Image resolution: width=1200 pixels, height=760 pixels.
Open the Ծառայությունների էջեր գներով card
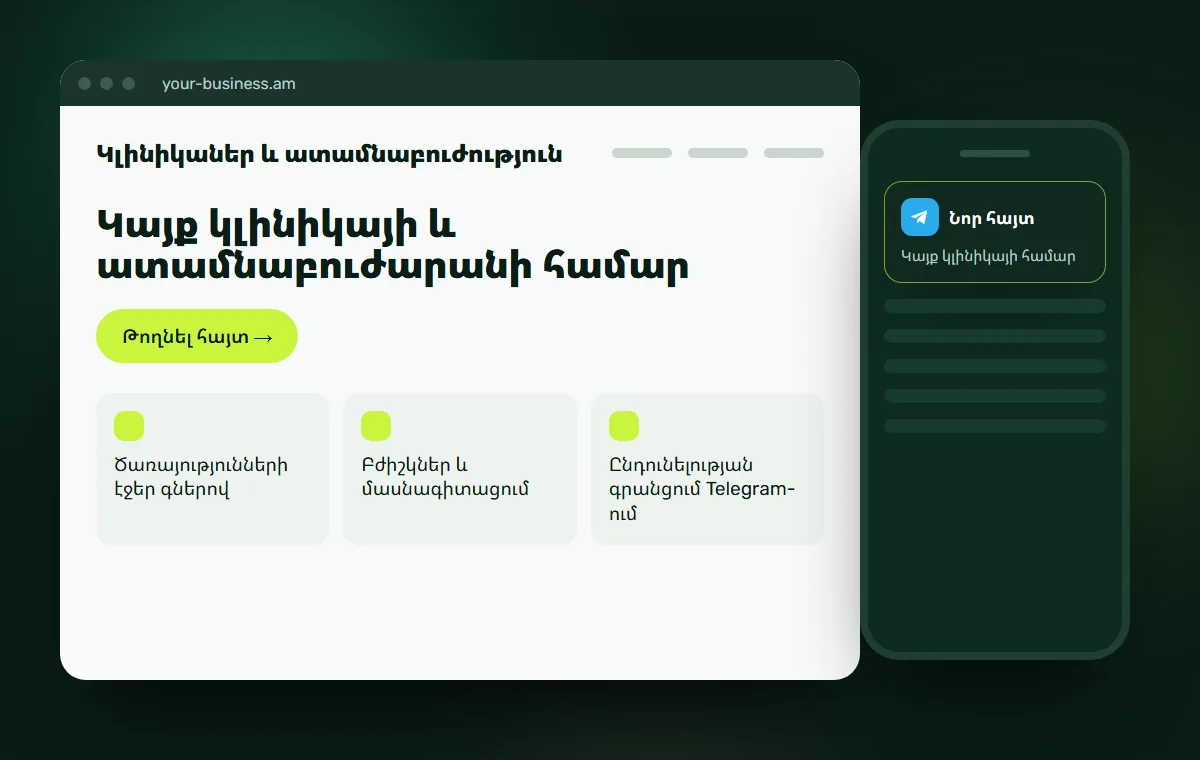(x=213, y=469)
